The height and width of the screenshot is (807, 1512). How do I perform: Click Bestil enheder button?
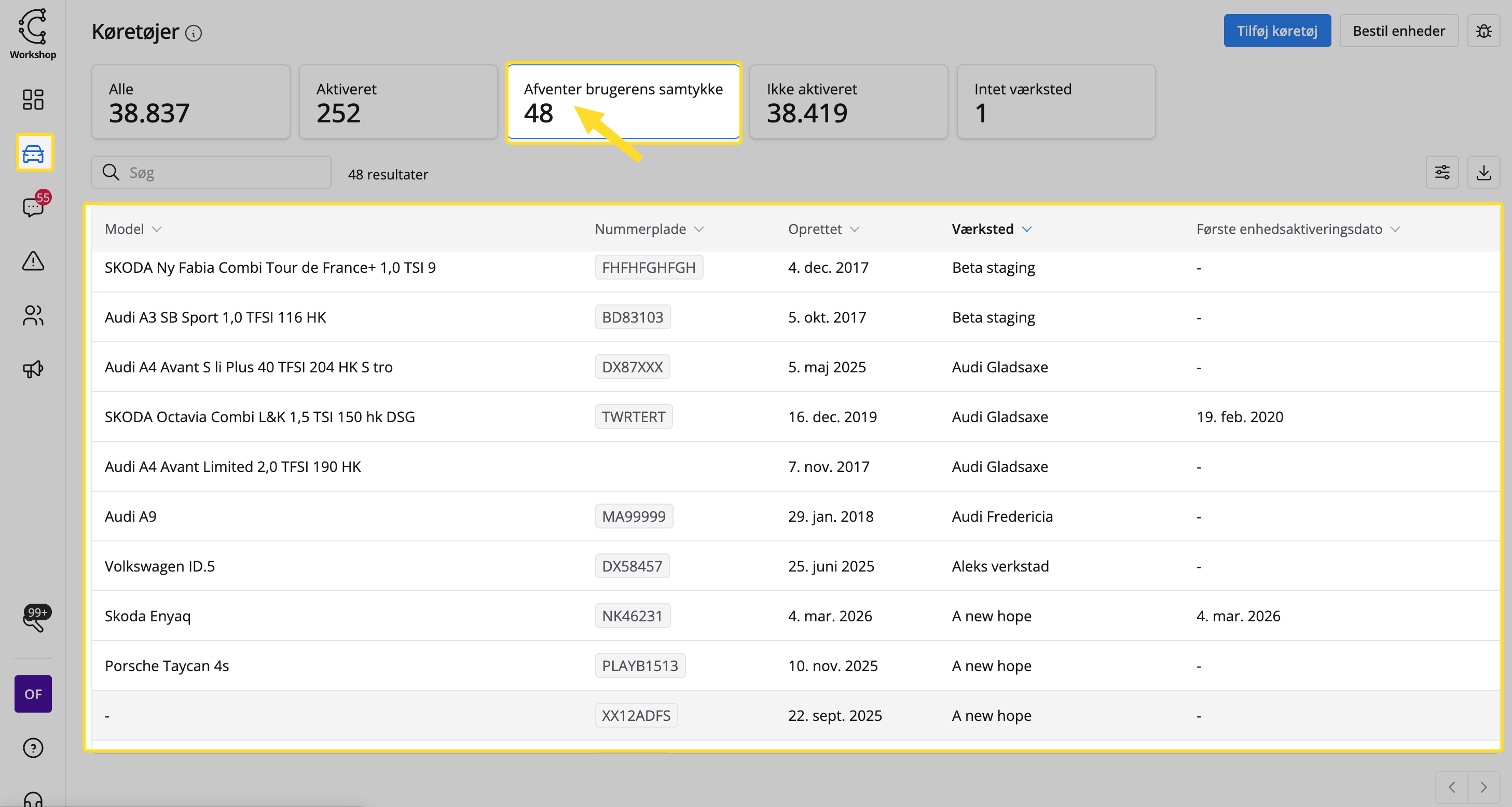[x=1398, y=31]
